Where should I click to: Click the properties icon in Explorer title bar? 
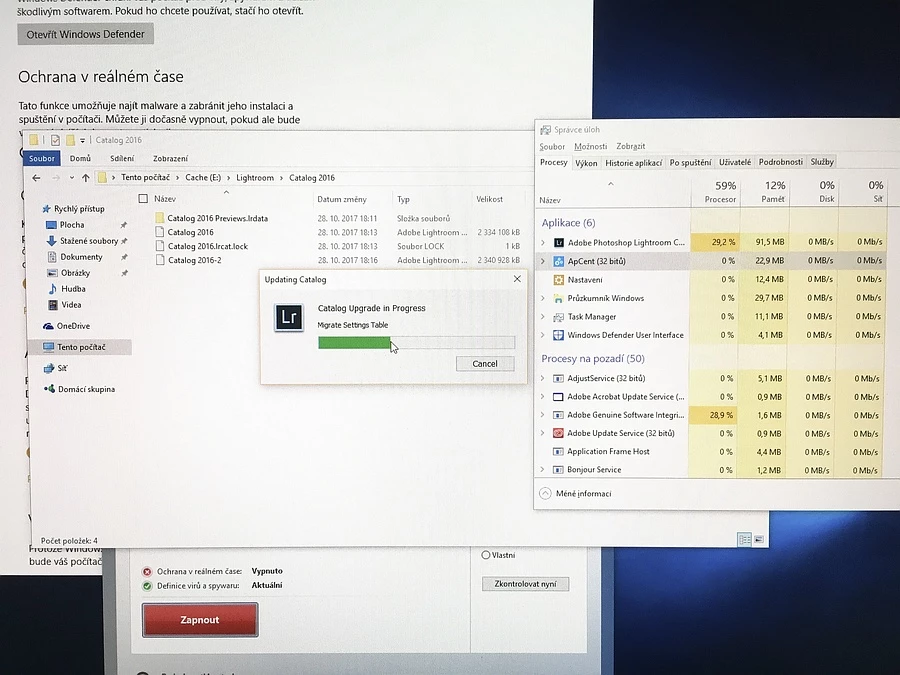[x=55, y=140]
